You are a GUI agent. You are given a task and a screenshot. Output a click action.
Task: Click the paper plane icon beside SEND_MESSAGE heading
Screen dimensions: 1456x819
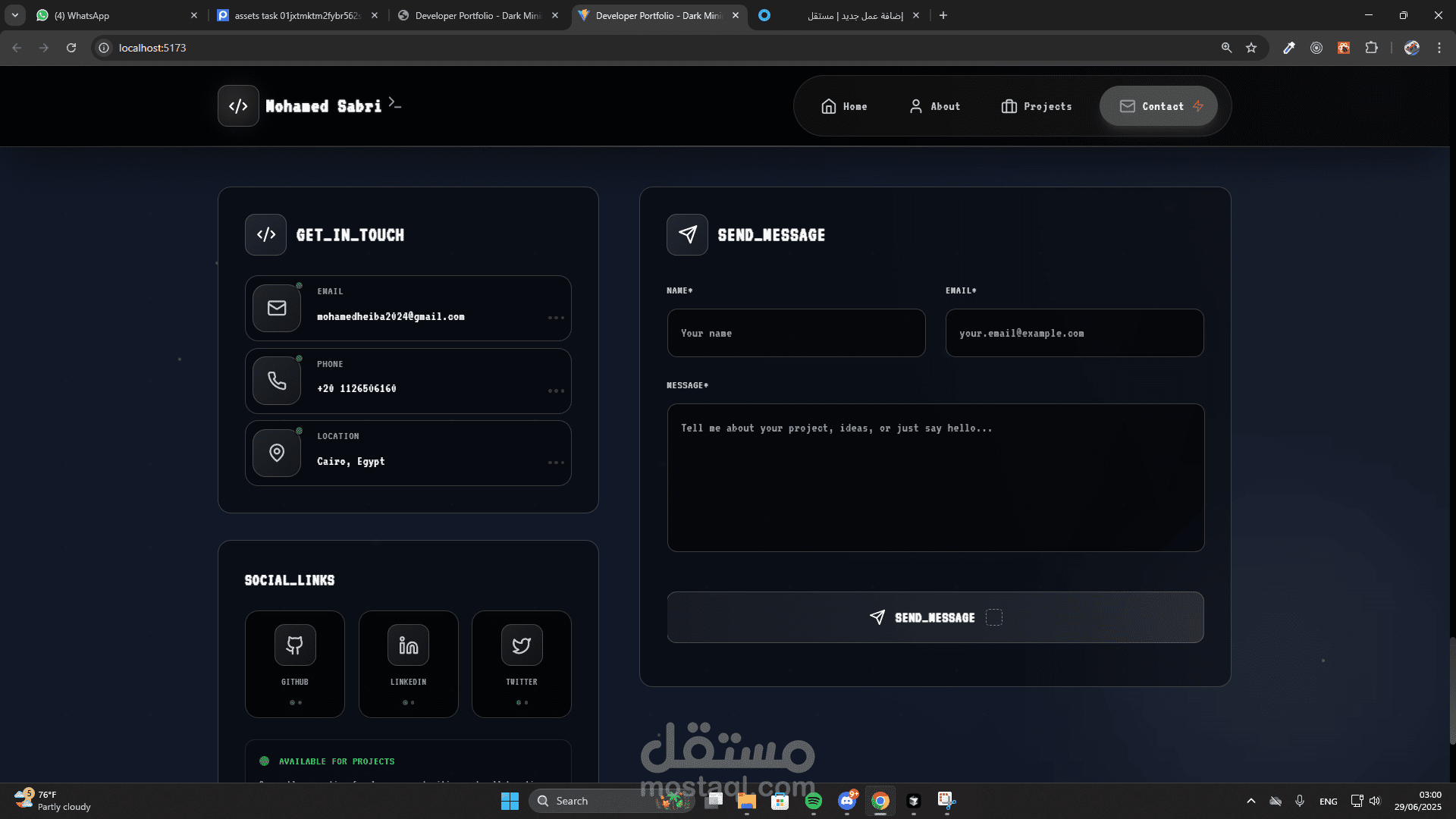pos(687,235)
